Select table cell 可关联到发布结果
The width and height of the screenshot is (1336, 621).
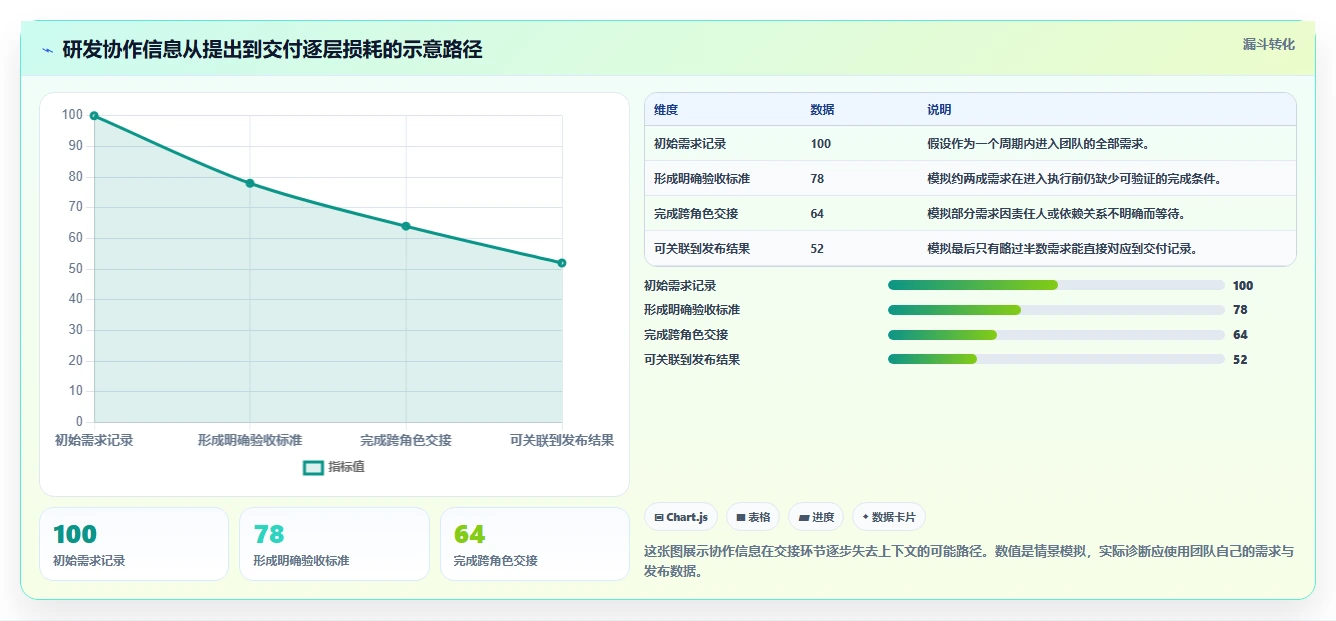pyautogui.click(x=702, y=249)
